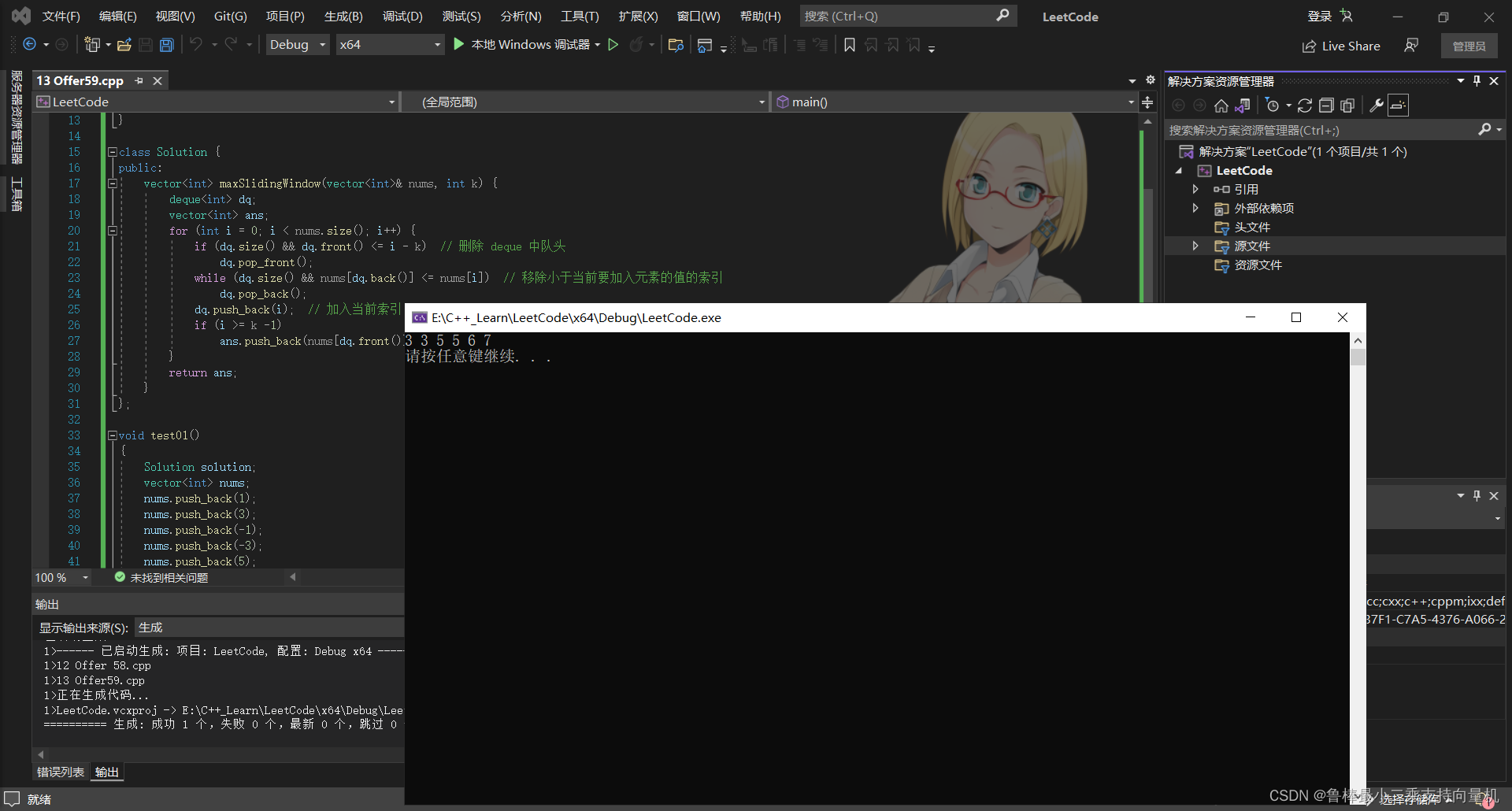Collapse all items in Solution Explorer
The image size is (1512, 811).
[1326, 106]
